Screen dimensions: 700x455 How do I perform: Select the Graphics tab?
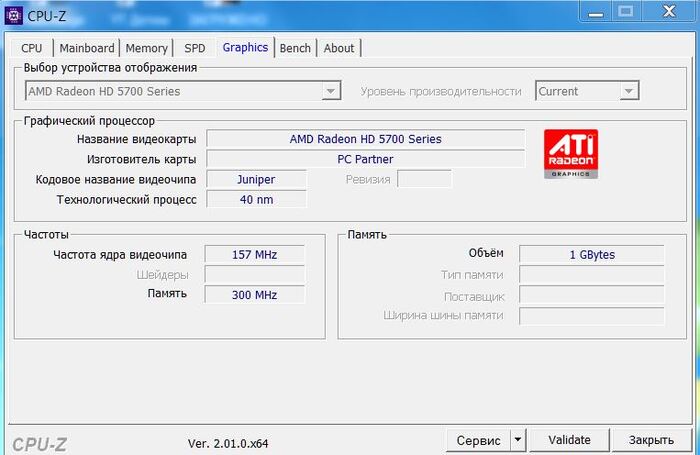coord(245,47)
